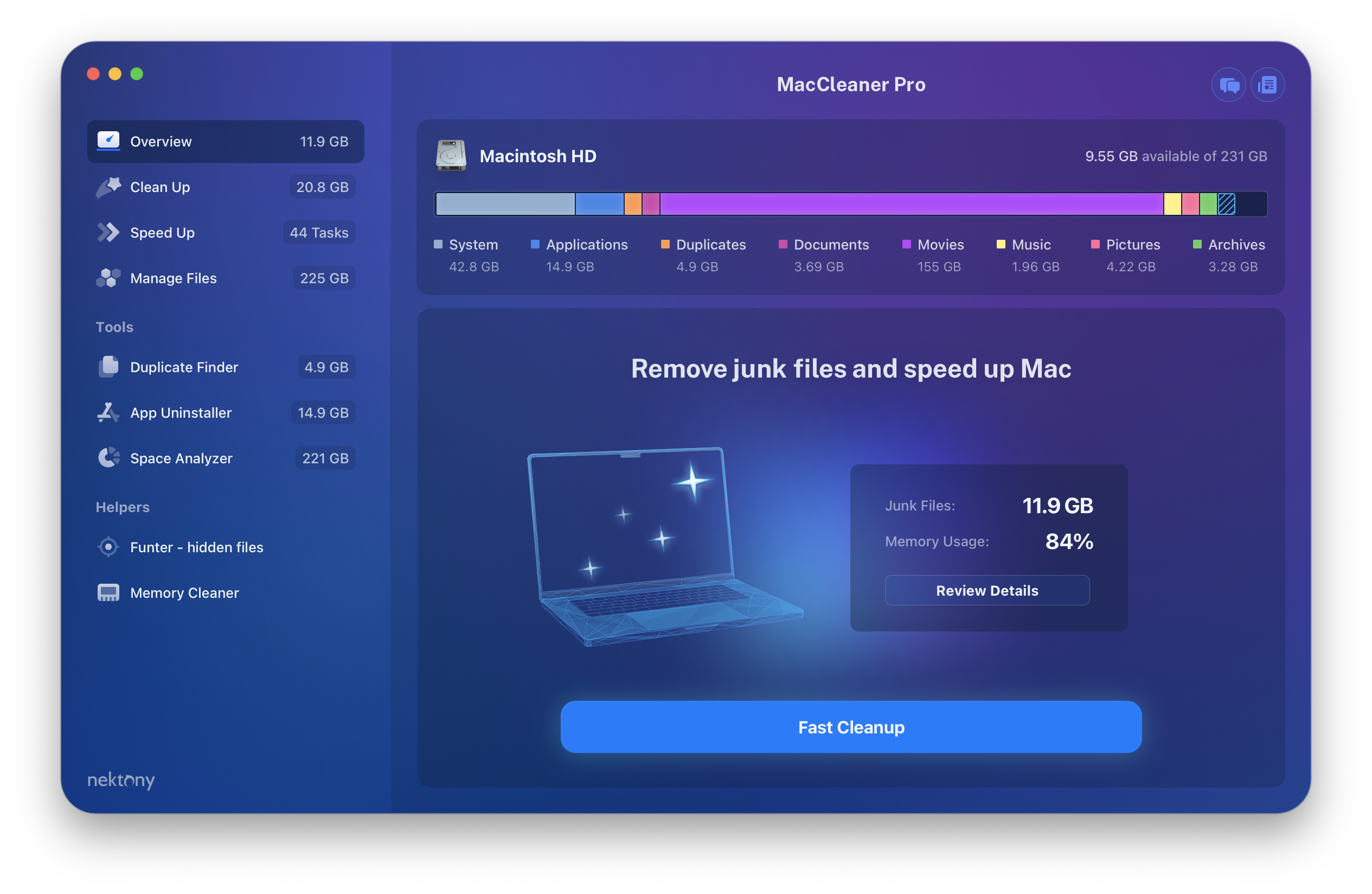The image size is (1372, 894).
Task: Switch to the Overview section
Action: tap(161, 141)
